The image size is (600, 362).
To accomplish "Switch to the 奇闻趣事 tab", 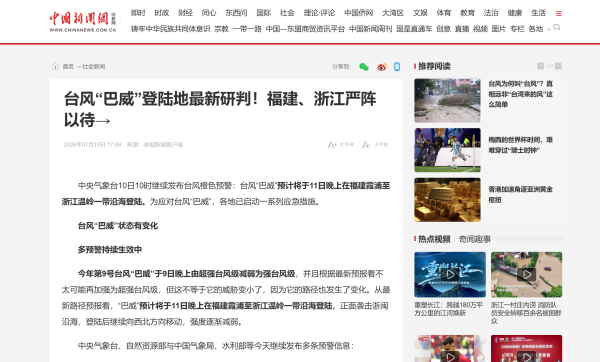I will coord(474,239).
